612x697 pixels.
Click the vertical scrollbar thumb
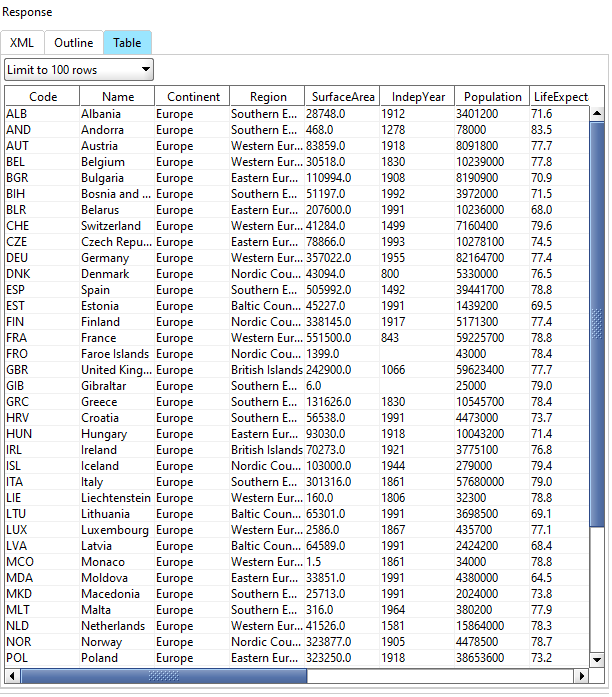point(597,324)
